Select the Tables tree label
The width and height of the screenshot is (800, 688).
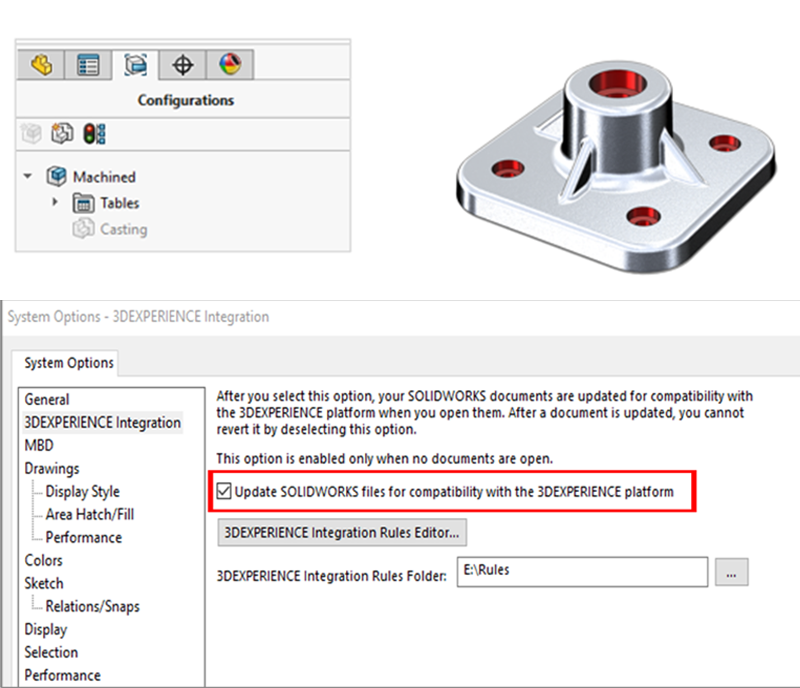pos(119,203)
